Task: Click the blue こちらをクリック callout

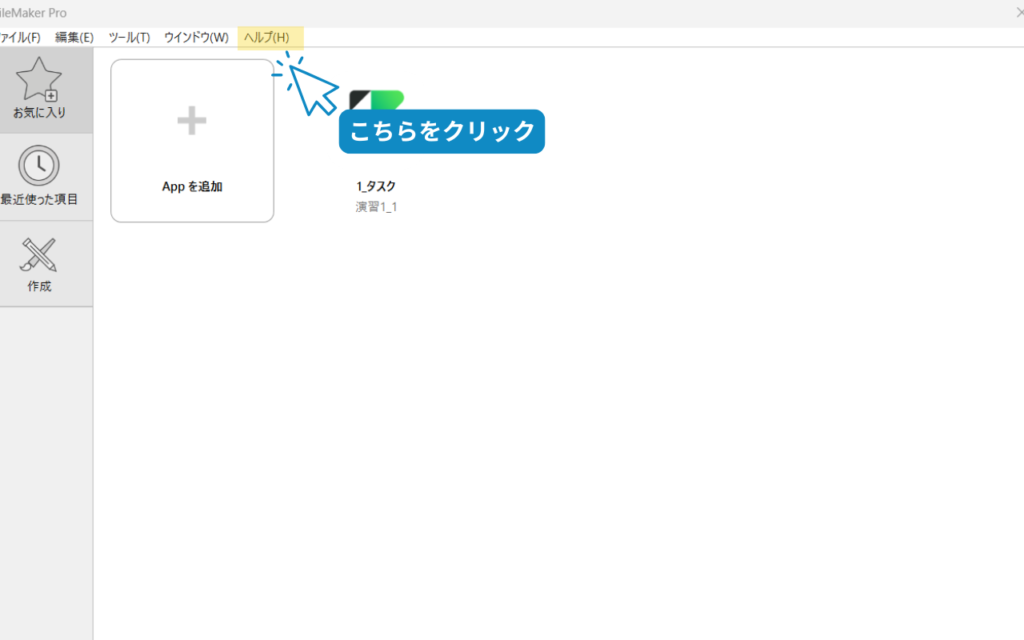Action: (441, 132)
